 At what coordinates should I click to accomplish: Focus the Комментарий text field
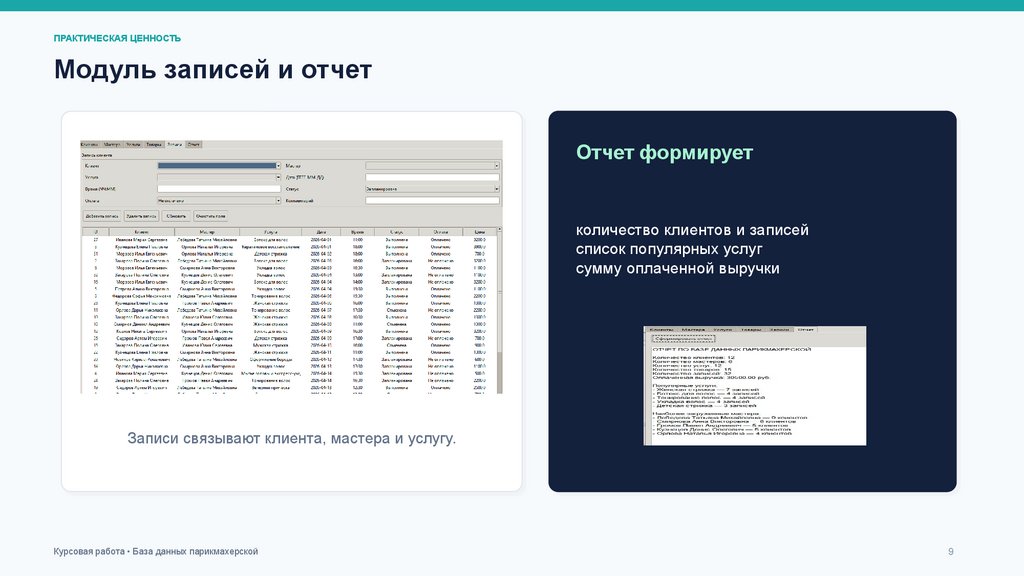[x=432, y=200]
